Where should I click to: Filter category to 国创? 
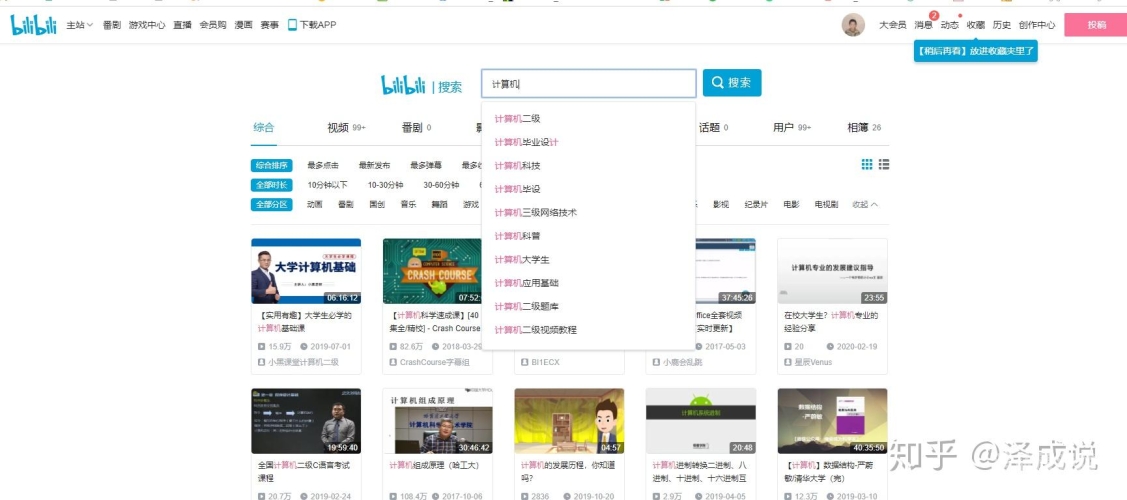(377, 205)
